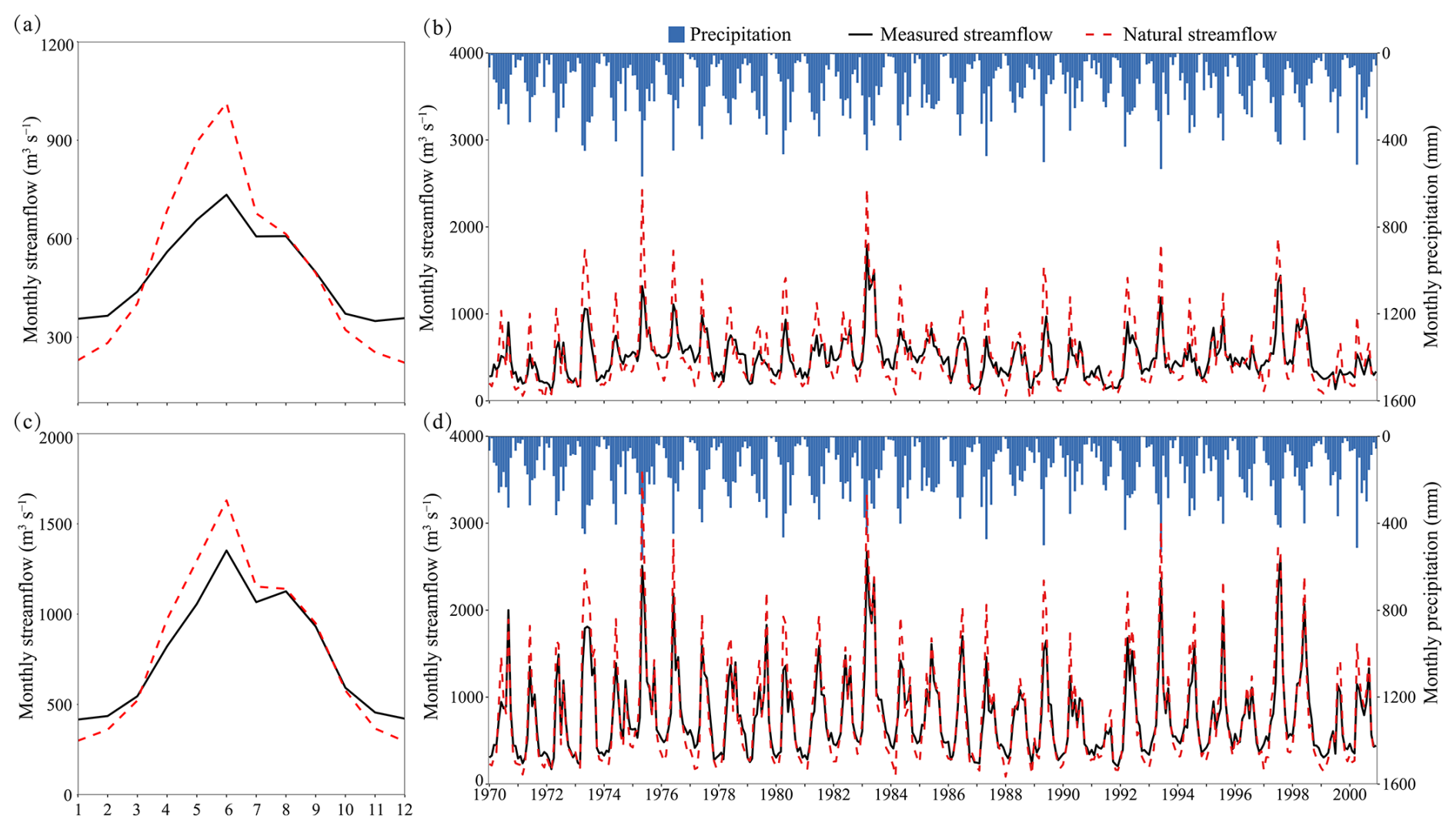Click the red dashed curve peak in panel (a)
Screen dimensions: 1456x830
click(x=226, y=105)
